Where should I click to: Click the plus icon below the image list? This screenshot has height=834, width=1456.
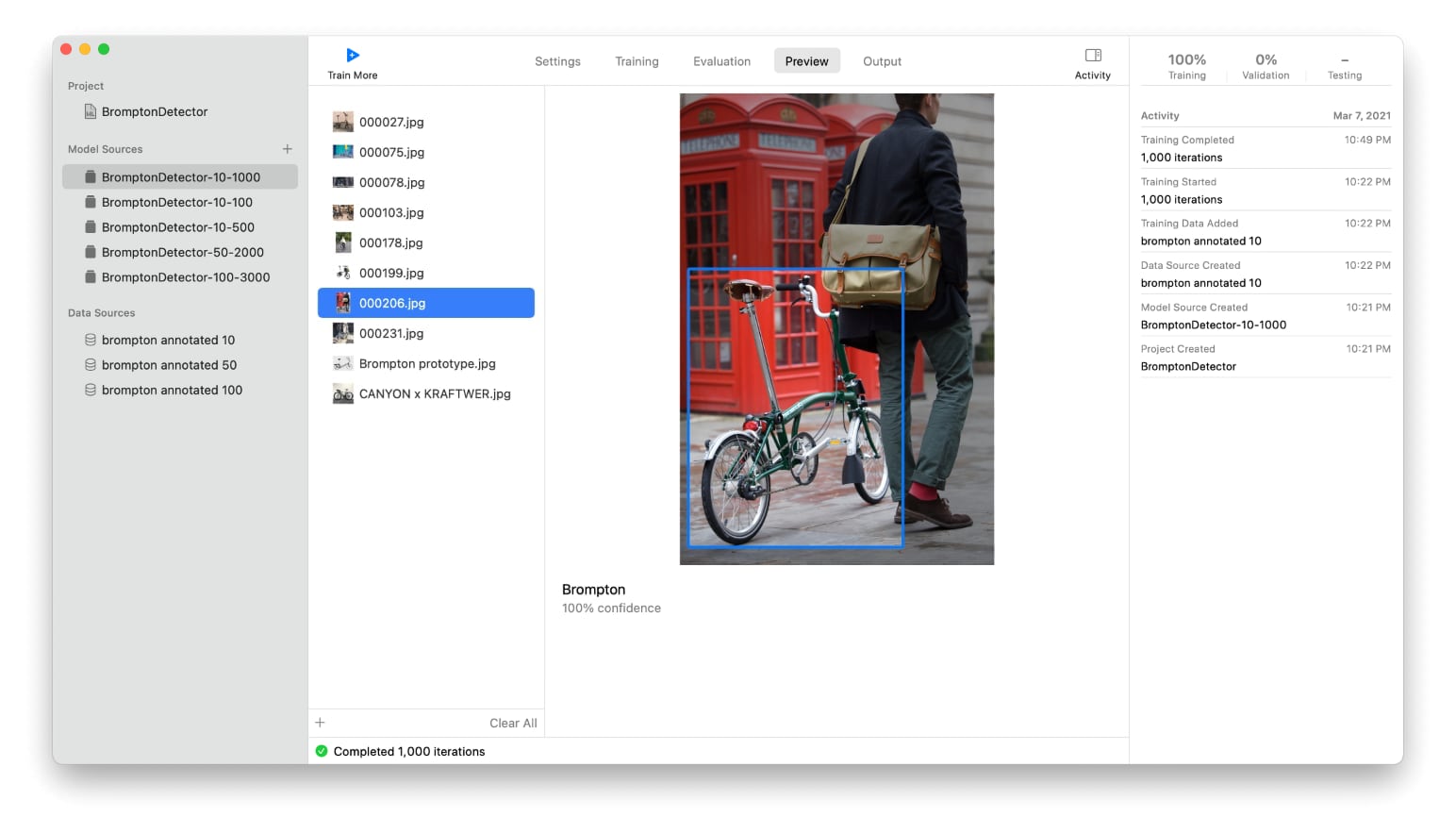321,723
